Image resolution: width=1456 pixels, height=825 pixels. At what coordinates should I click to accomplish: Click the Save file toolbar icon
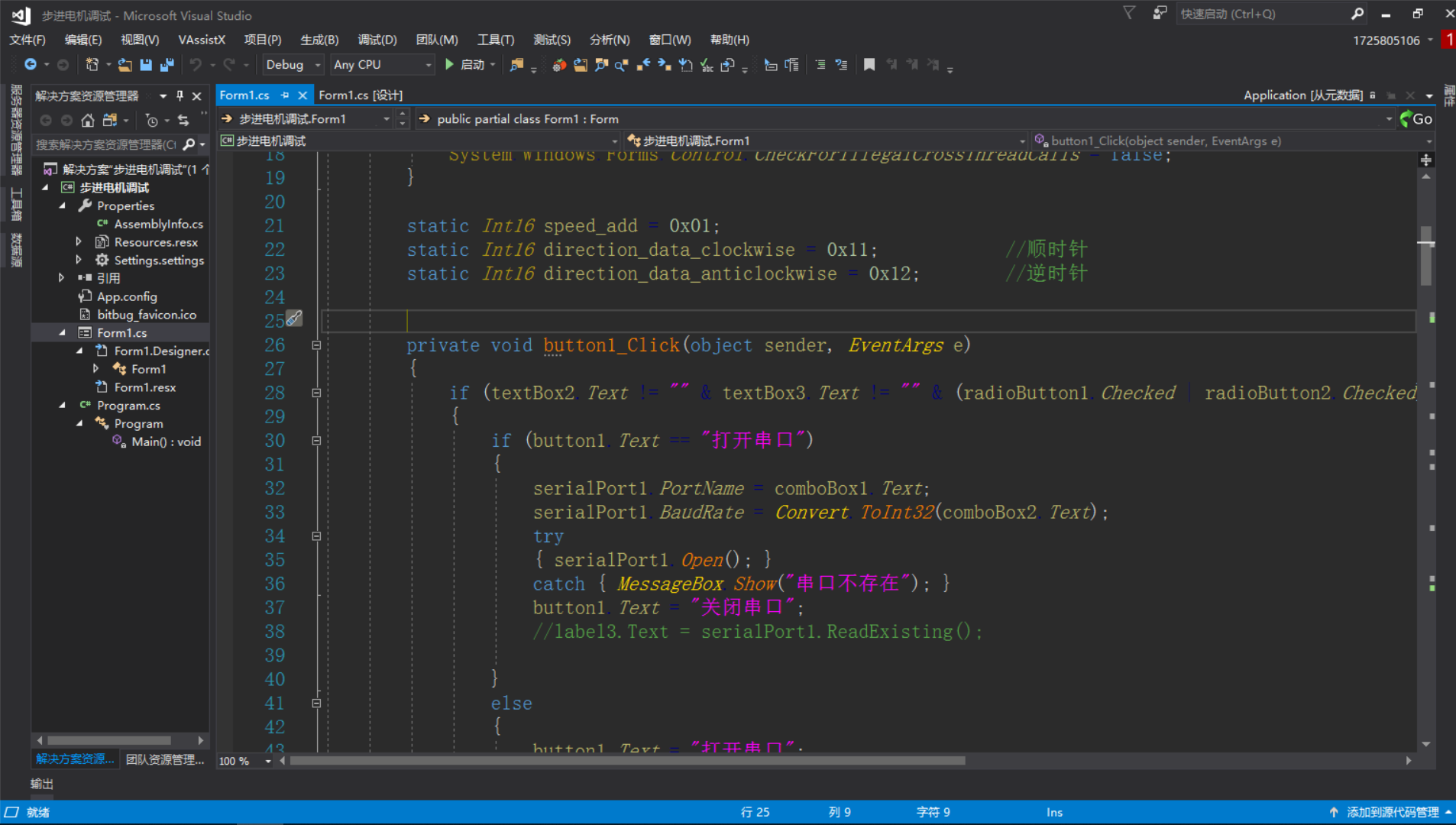tap(146, 65)
